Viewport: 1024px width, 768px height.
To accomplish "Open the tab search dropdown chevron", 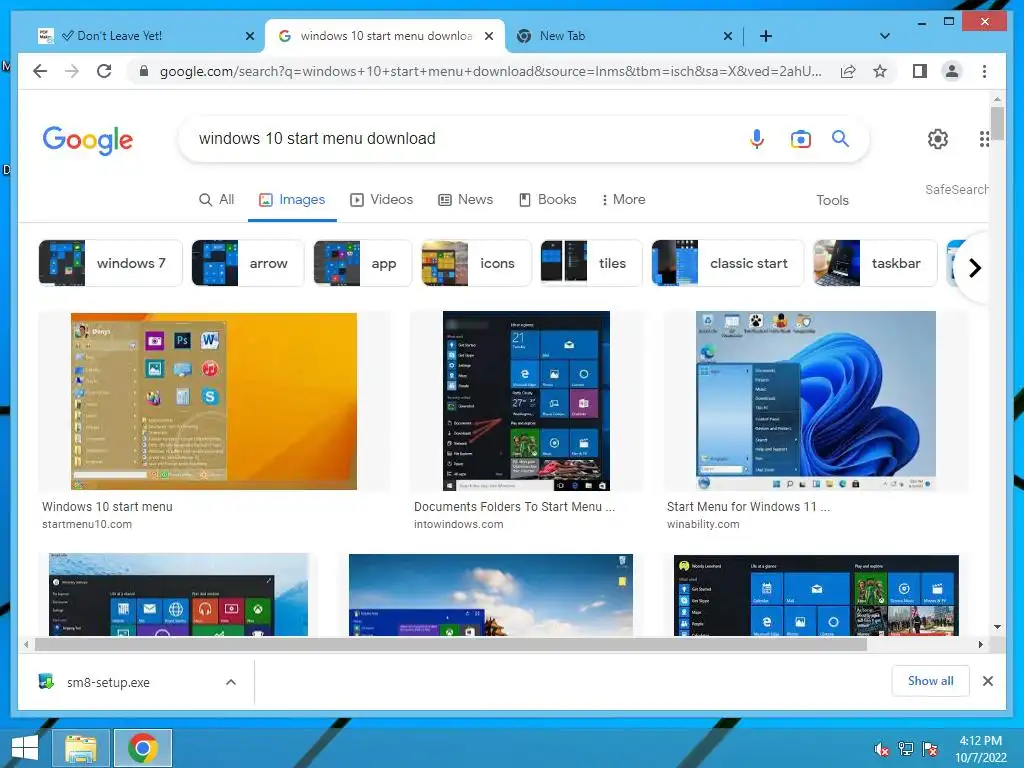I will pos(885,36).
